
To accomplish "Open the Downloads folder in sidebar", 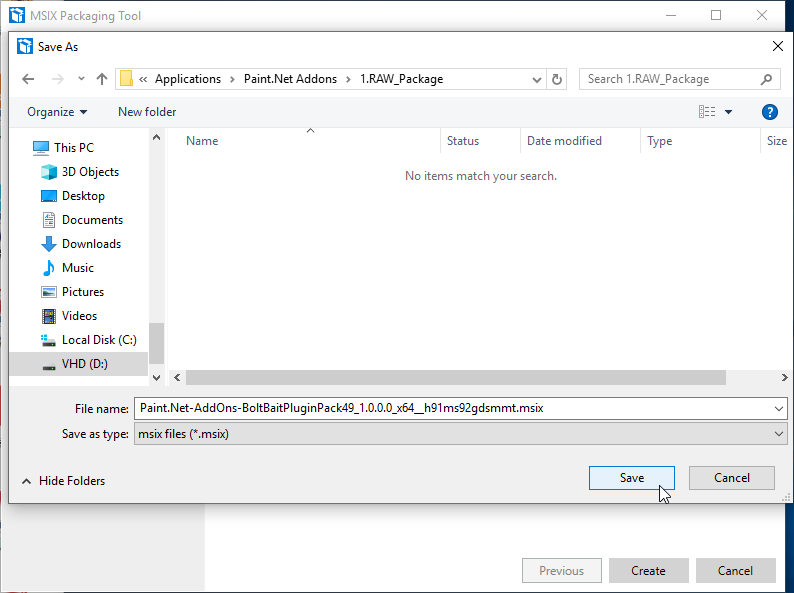I will click(91, 244).
